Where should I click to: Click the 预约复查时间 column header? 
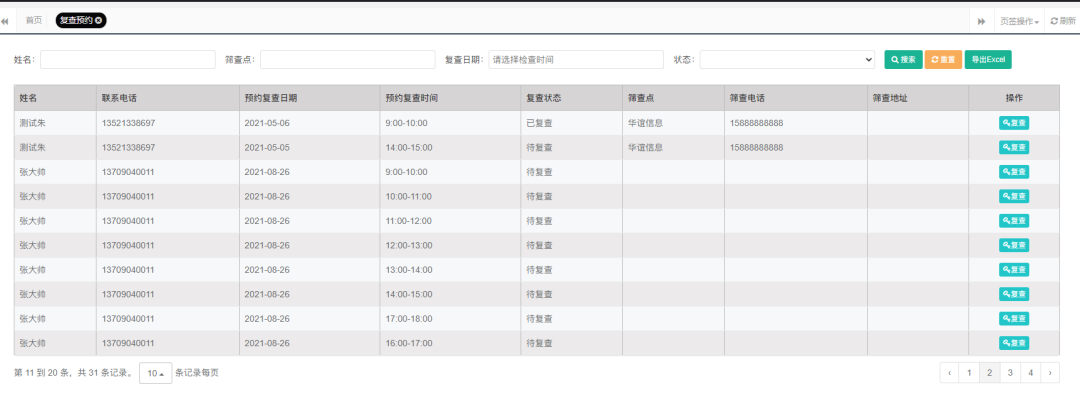click(x=450, y=98)
